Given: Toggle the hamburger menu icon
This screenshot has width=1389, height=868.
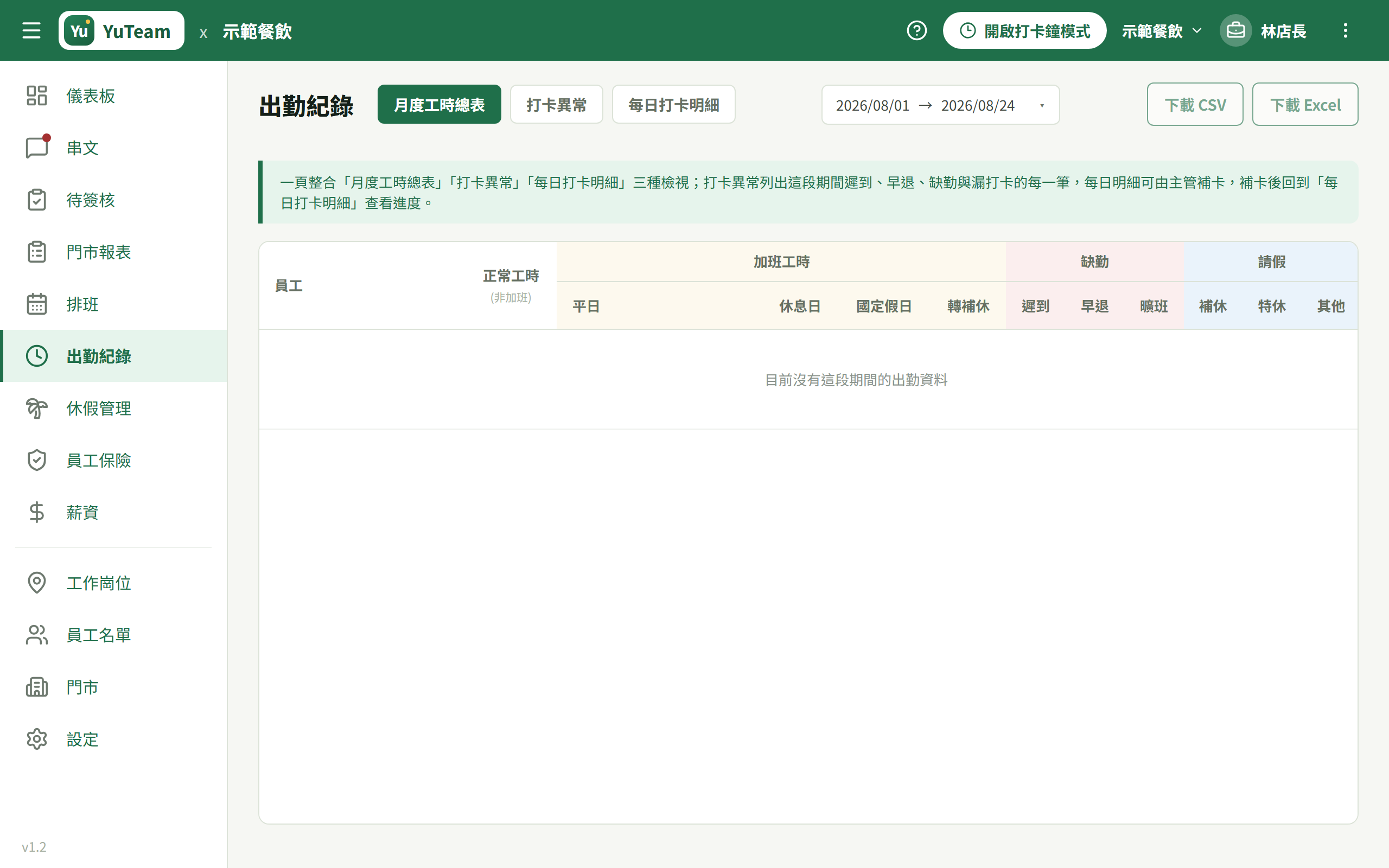Looking at the screenshot, I should pyautogui.click(x=31, y=30).
